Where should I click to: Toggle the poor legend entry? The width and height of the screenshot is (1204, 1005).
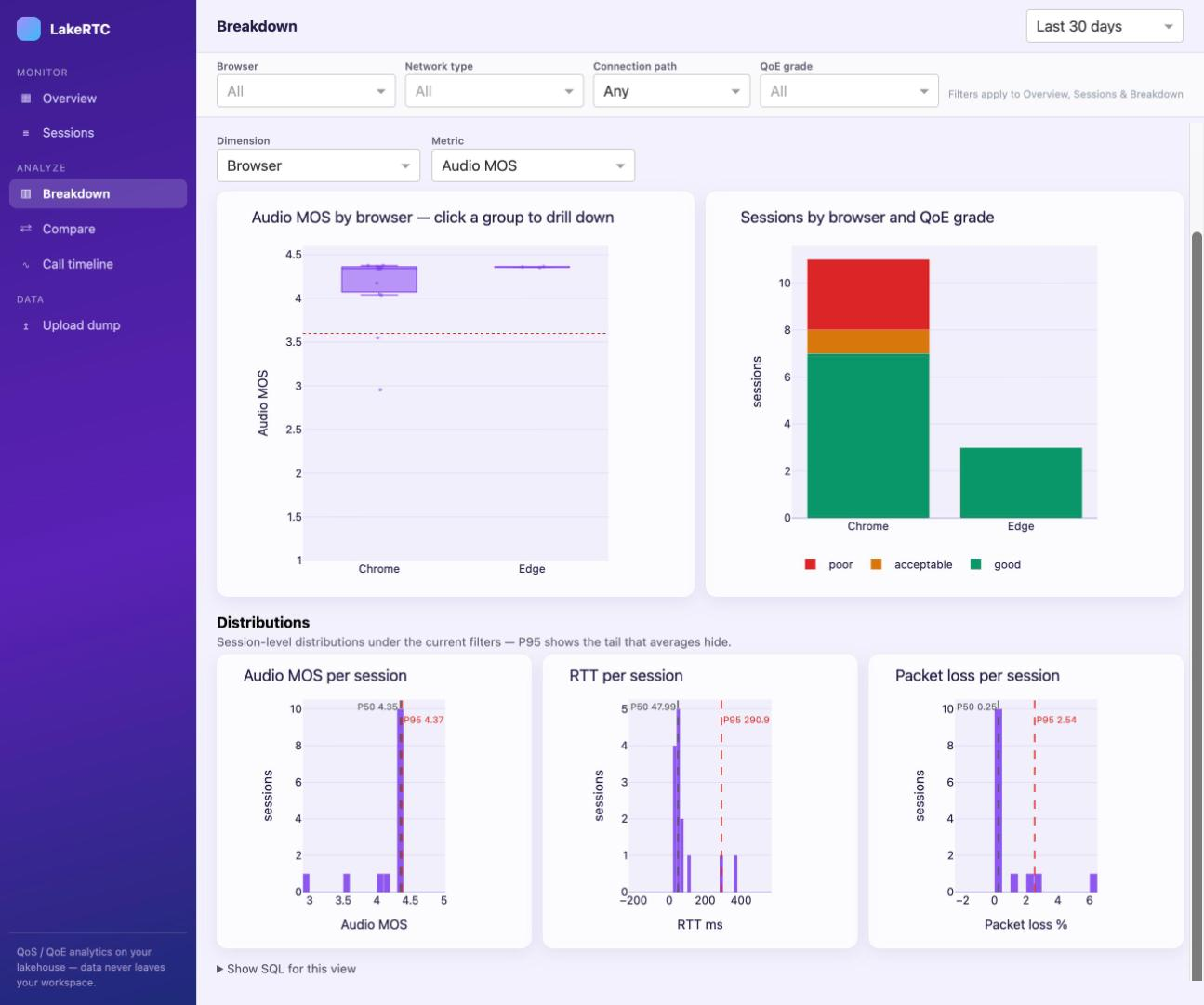point(828,564)
